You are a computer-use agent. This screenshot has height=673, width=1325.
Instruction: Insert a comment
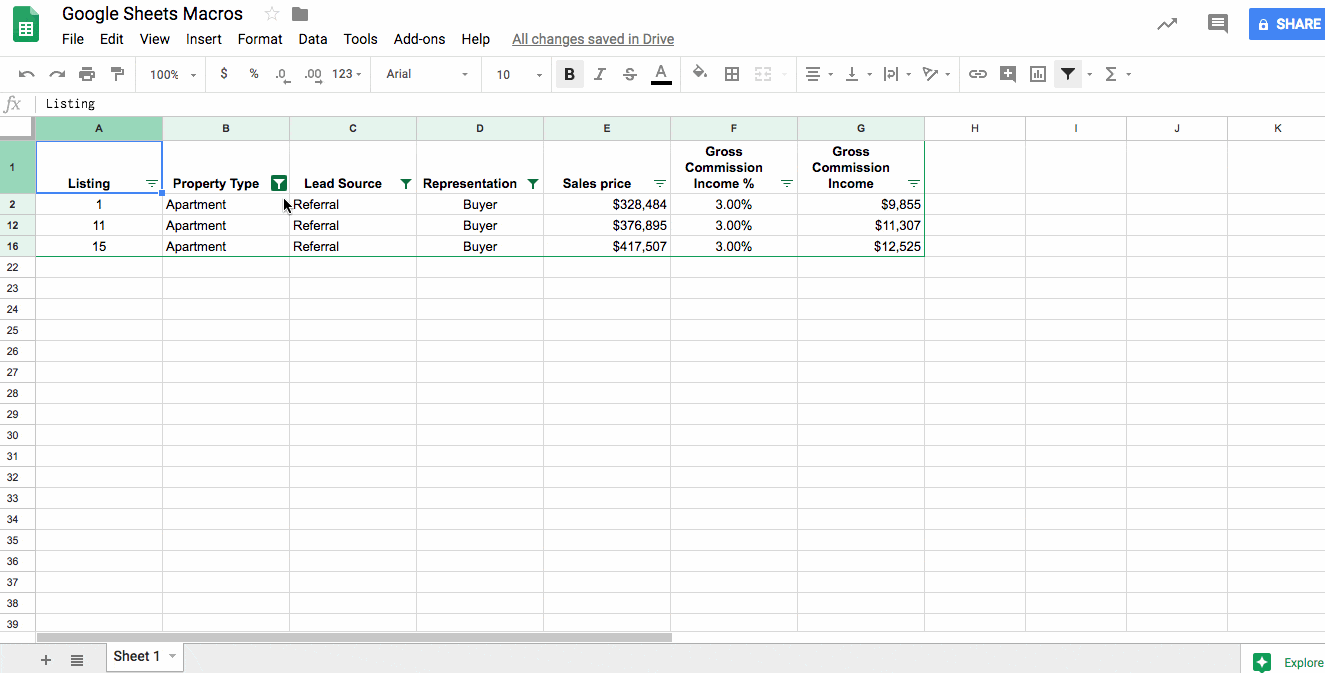[x=1007, y=74]
